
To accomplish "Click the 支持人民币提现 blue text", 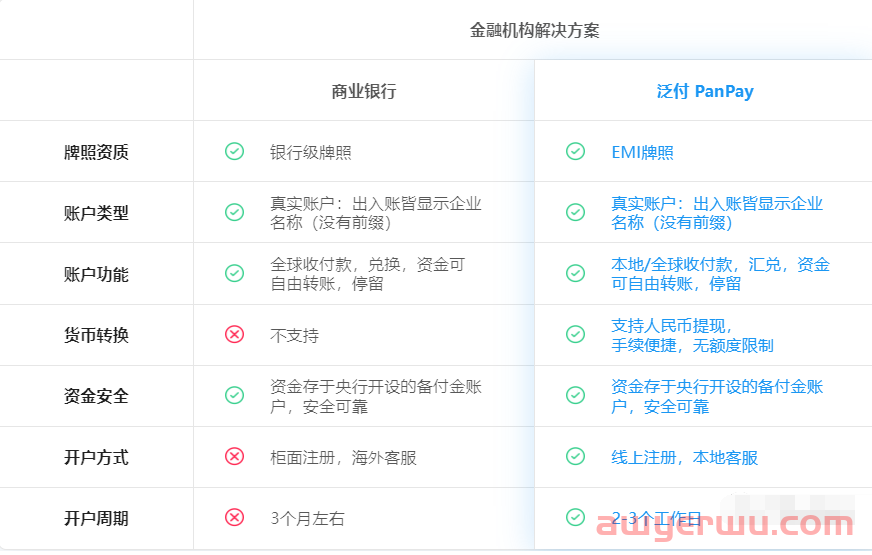I will click(x=672, y=326).
